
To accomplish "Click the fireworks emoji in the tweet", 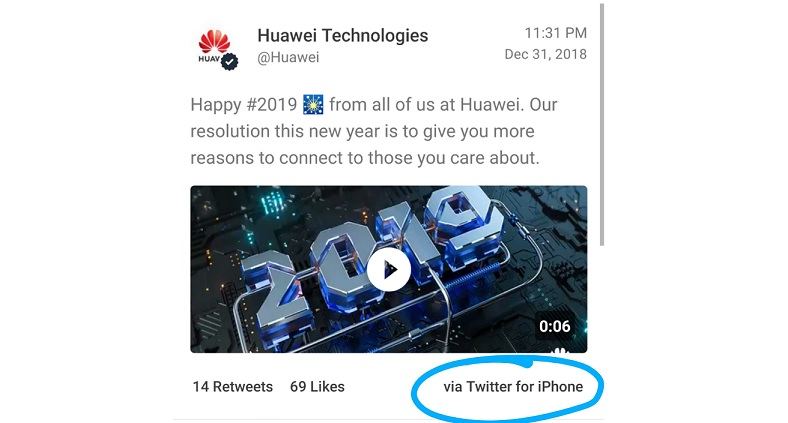I will click(x=313, y=104).
